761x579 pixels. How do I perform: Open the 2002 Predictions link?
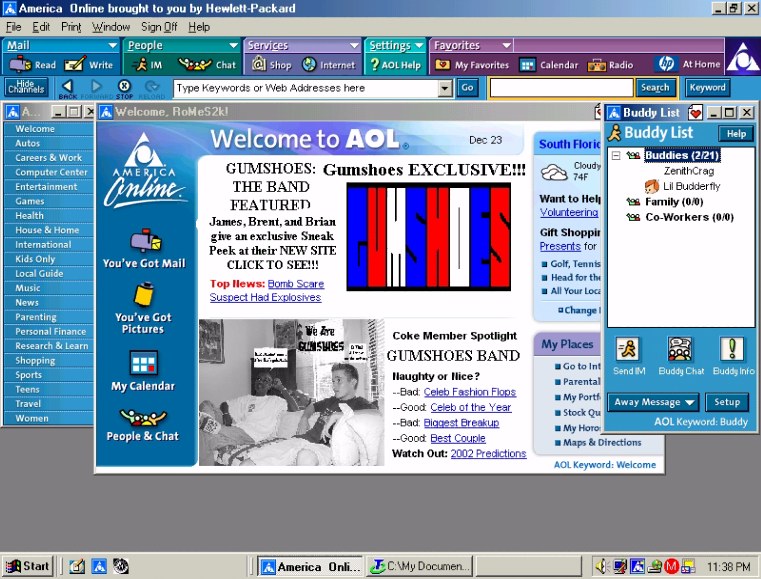(x=488, y=453)
